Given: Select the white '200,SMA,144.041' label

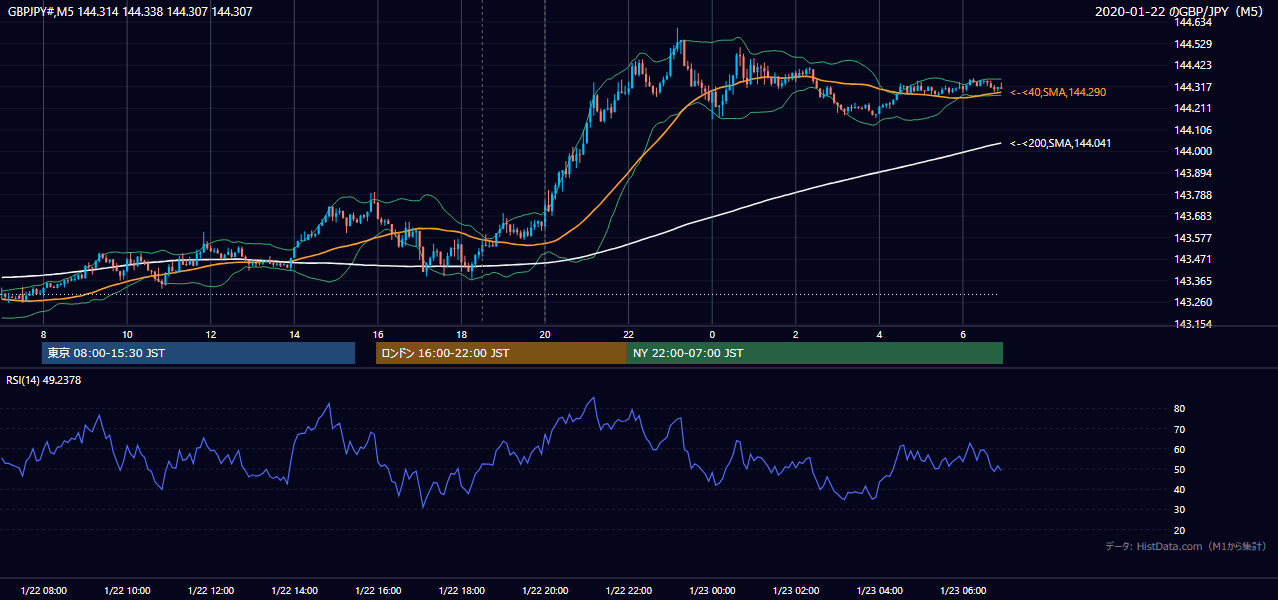Looking at the screenshot, I should click(x=1060, y=143).
